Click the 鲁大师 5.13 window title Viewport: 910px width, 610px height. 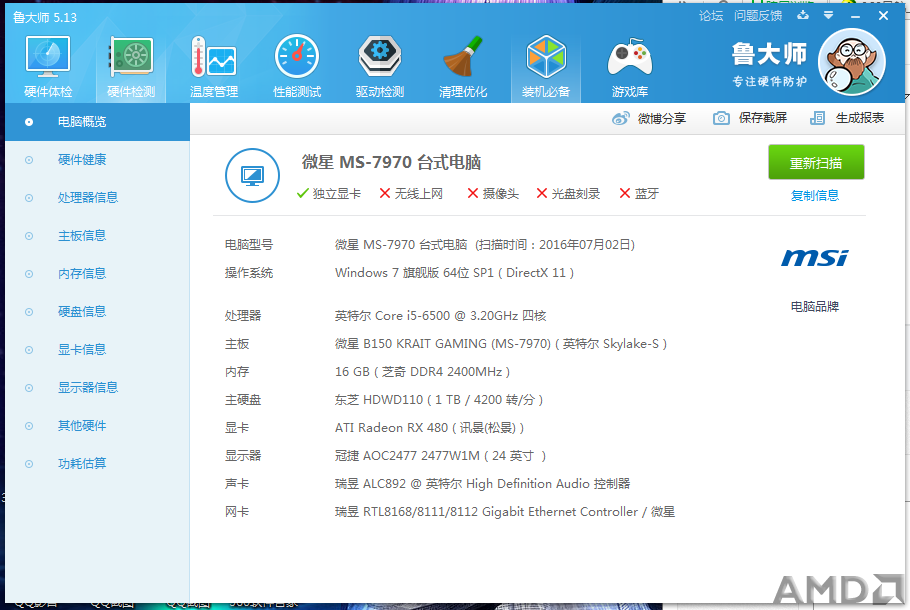(45, 17)
